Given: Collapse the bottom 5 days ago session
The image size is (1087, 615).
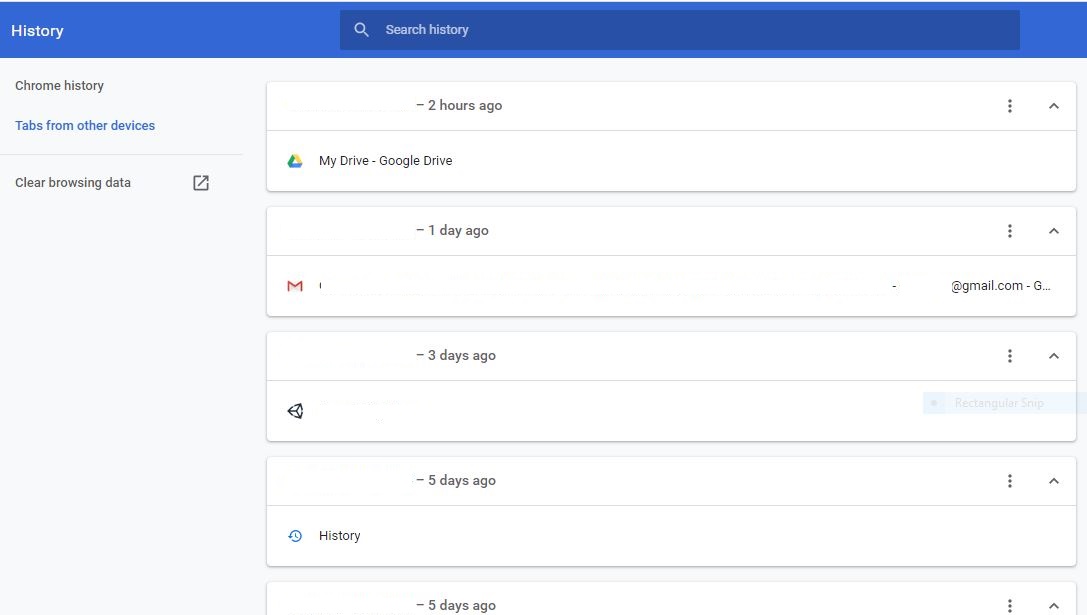Looking at the screenshot, I should pos(1053,604).
